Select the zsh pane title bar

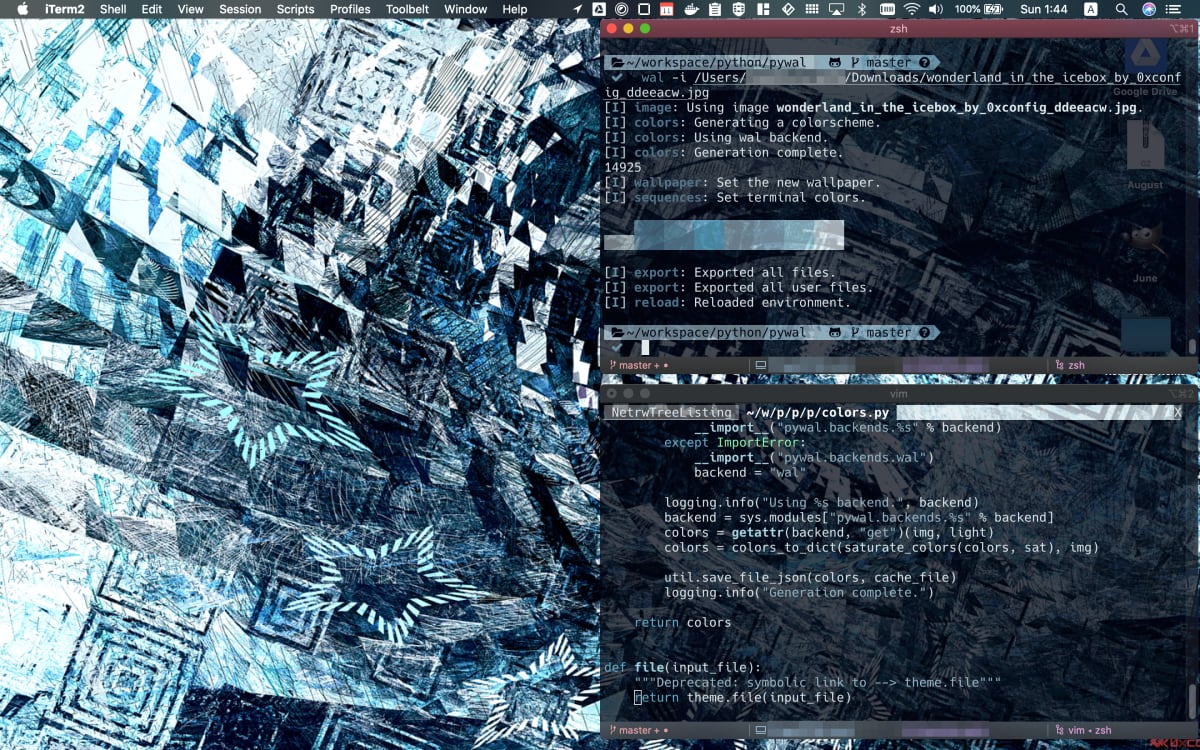coord(898,28)
